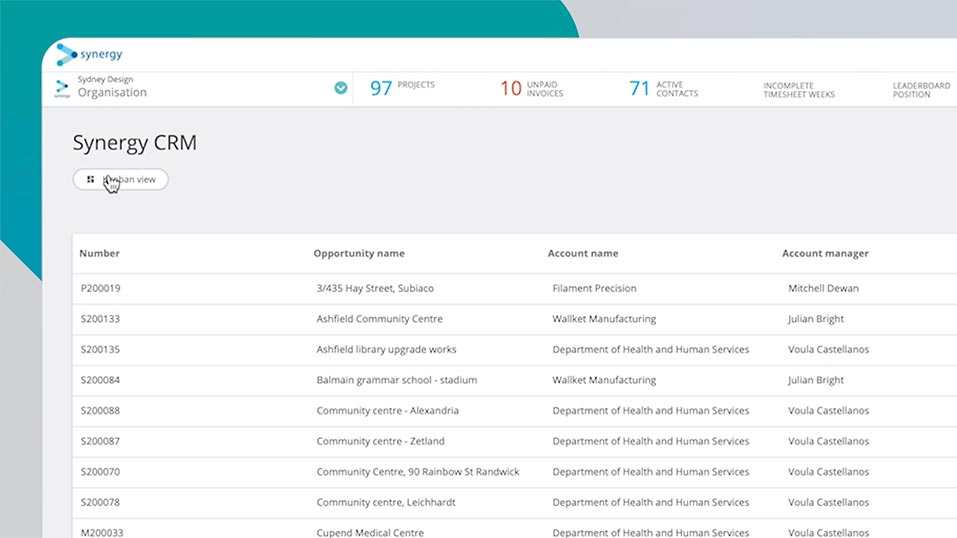This screenshot has height=538, width=957.
Task: Expand the organisation dropdown chevron
Action: (x=341, y=88)
